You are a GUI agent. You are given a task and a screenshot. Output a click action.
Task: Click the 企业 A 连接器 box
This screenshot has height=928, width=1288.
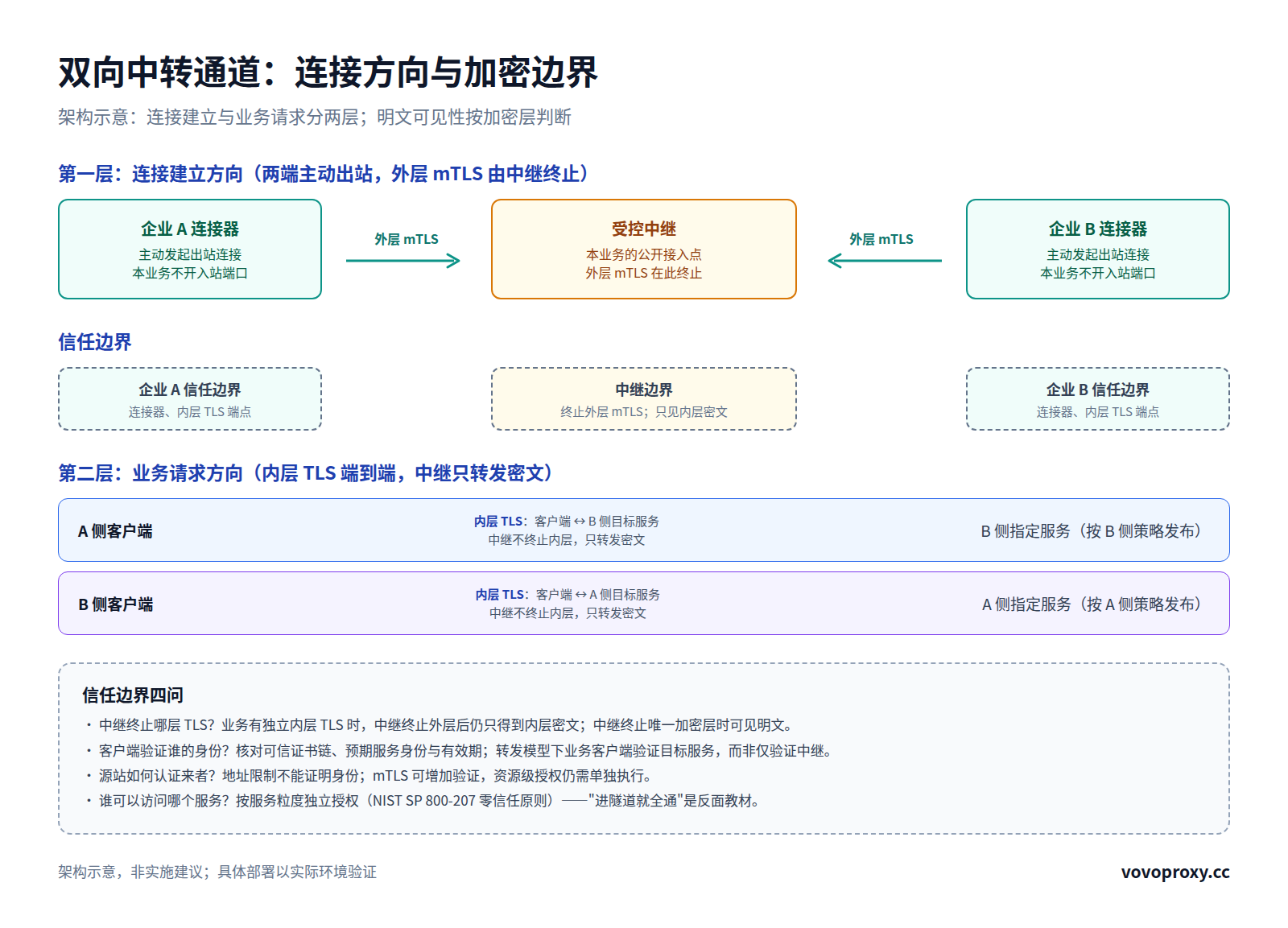(x=190, y=250)
